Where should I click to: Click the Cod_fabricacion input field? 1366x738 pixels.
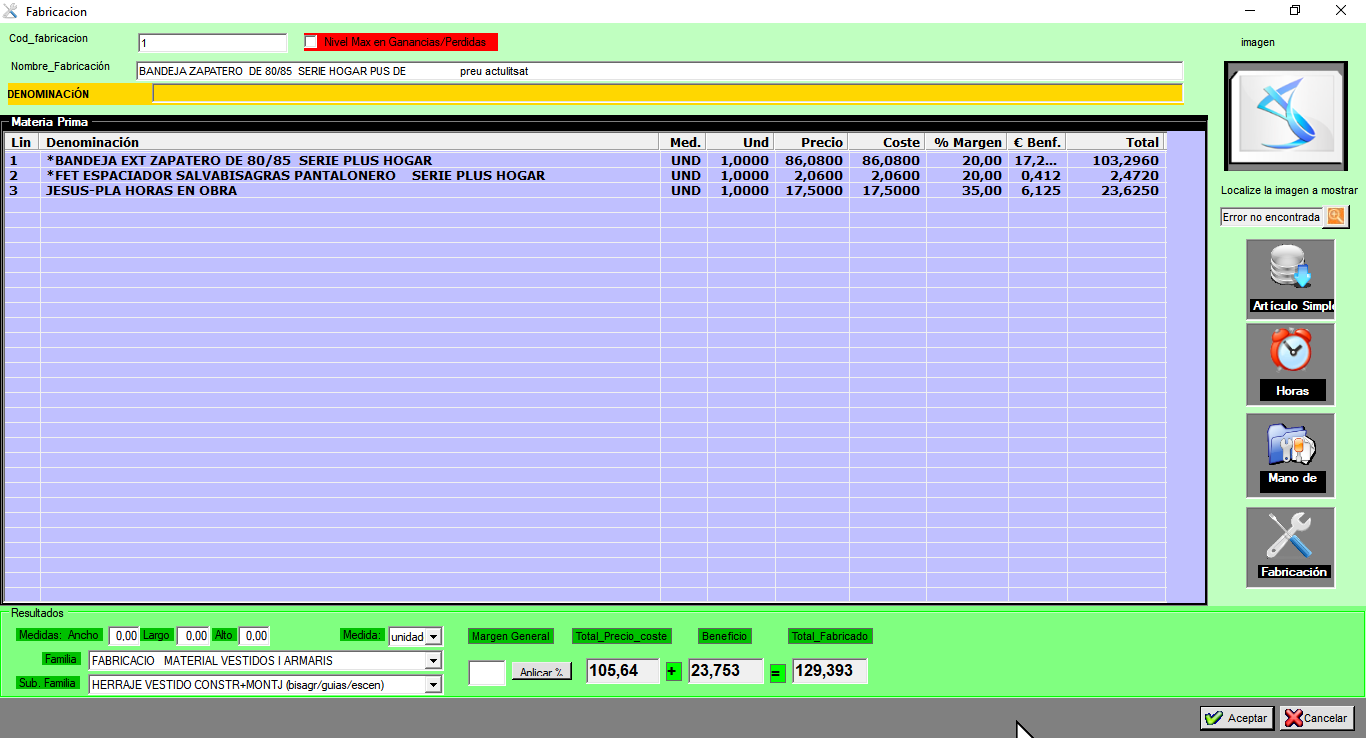click(213, 43)
